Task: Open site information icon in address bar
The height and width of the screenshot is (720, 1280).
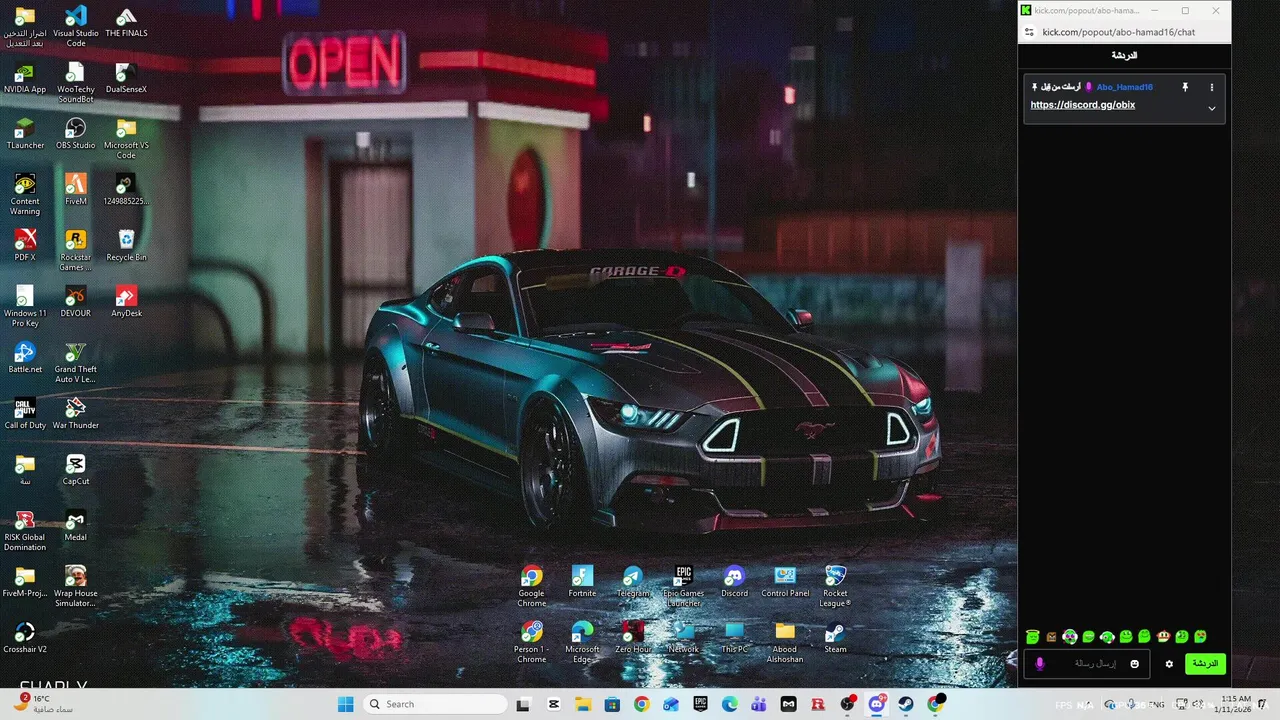Action: coord(1029,32)
